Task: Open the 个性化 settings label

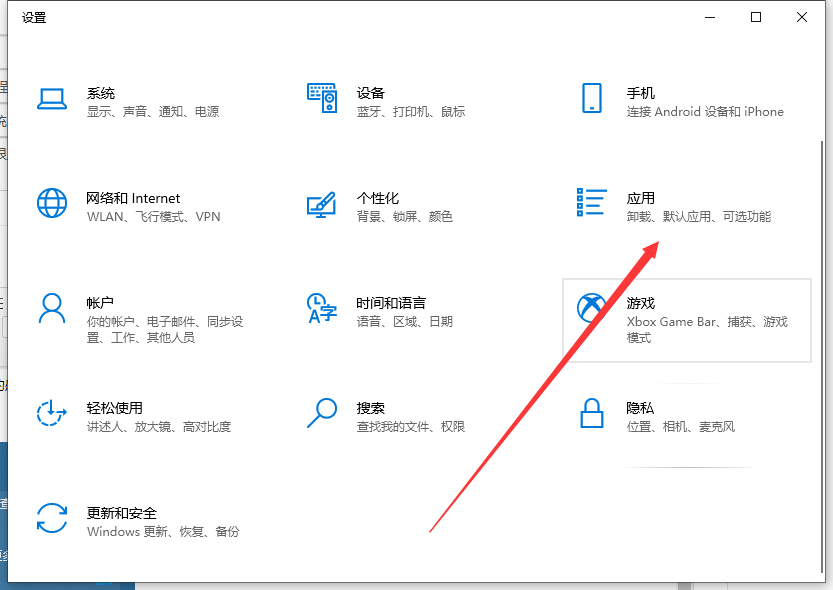Action: (x=377, y=199)
